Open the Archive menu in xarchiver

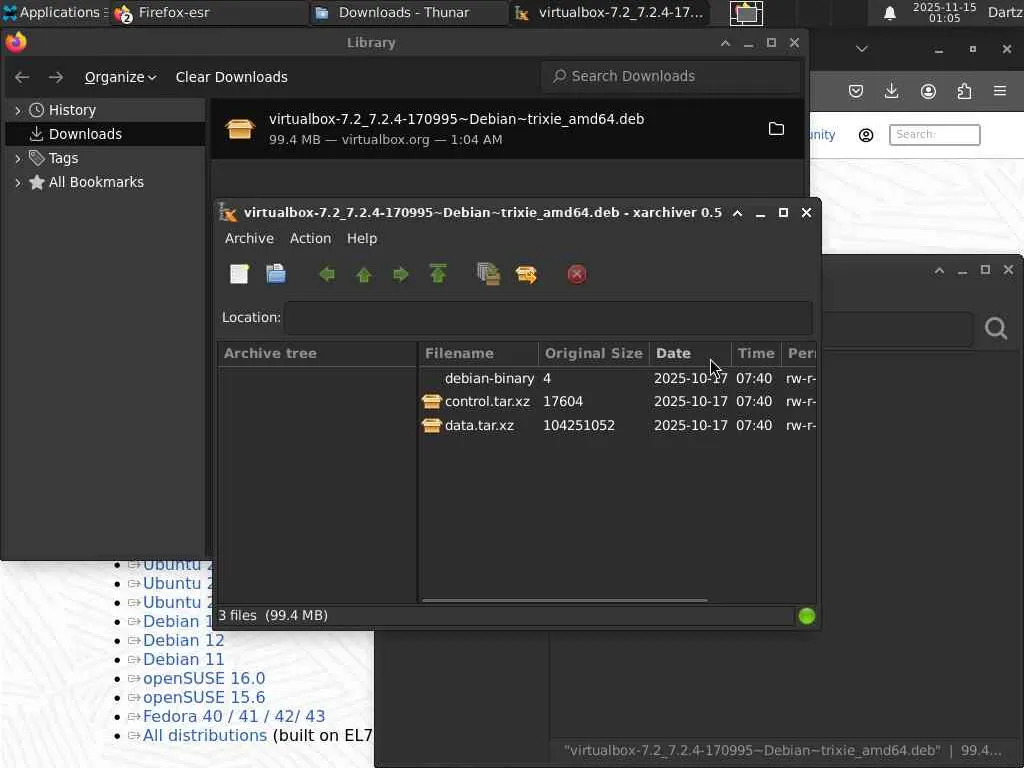(249, 238)
